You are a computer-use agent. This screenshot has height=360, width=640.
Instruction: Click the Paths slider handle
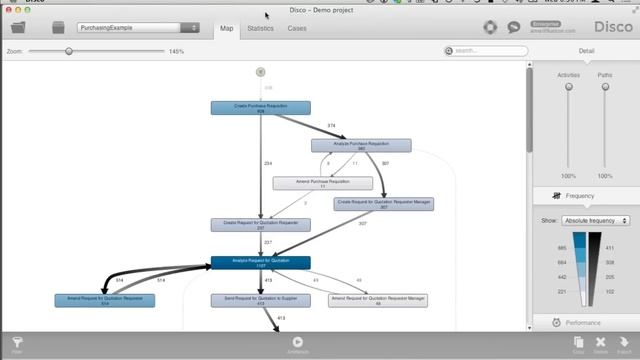(605, 87)
